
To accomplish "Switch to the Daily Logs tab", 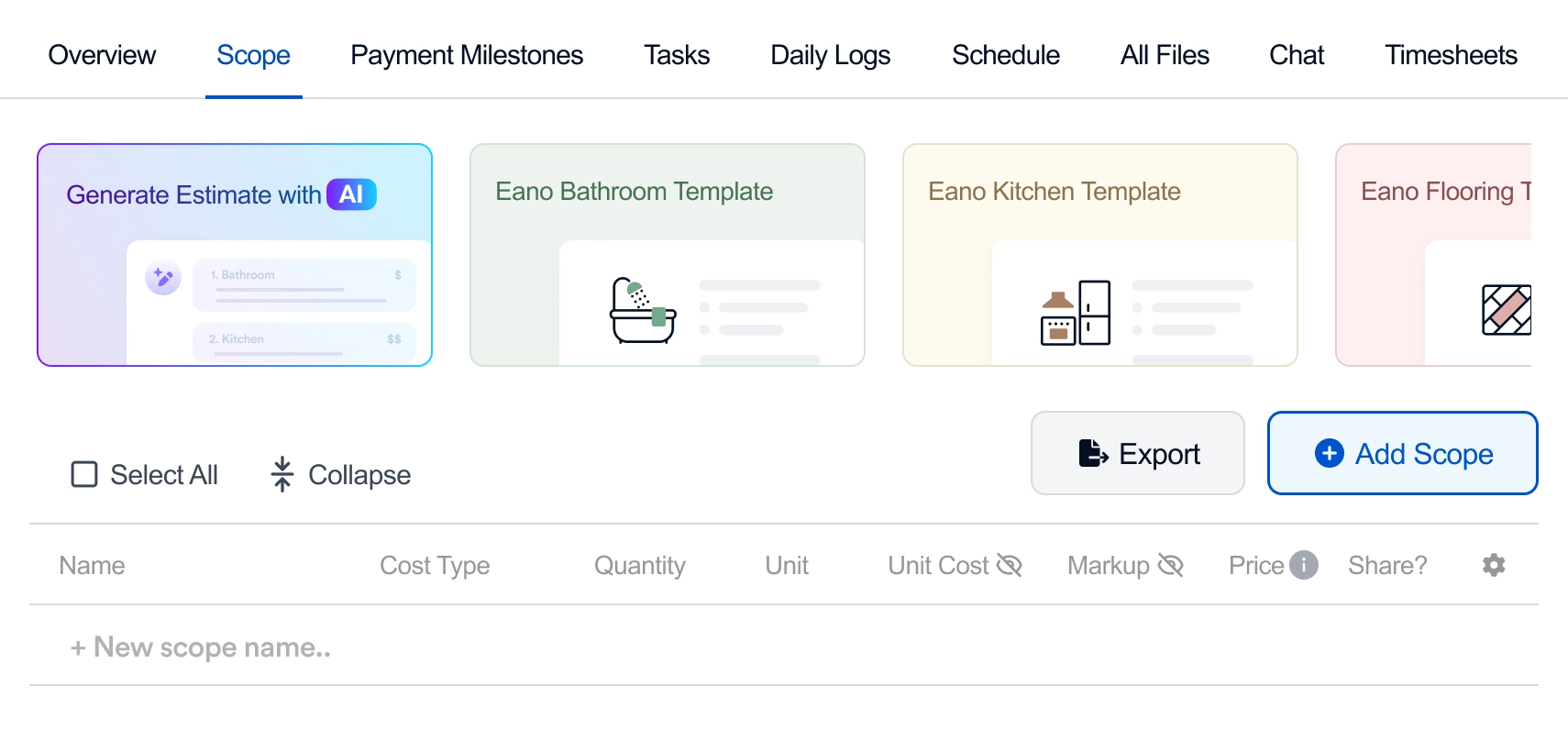I will 830,55.
